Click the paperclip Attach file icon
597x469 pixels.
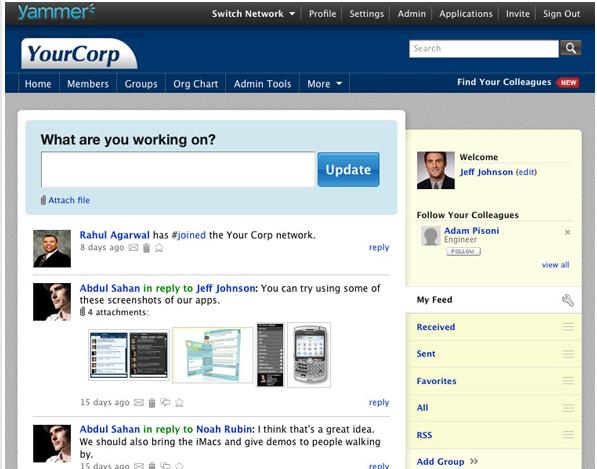tap(43, 200)
